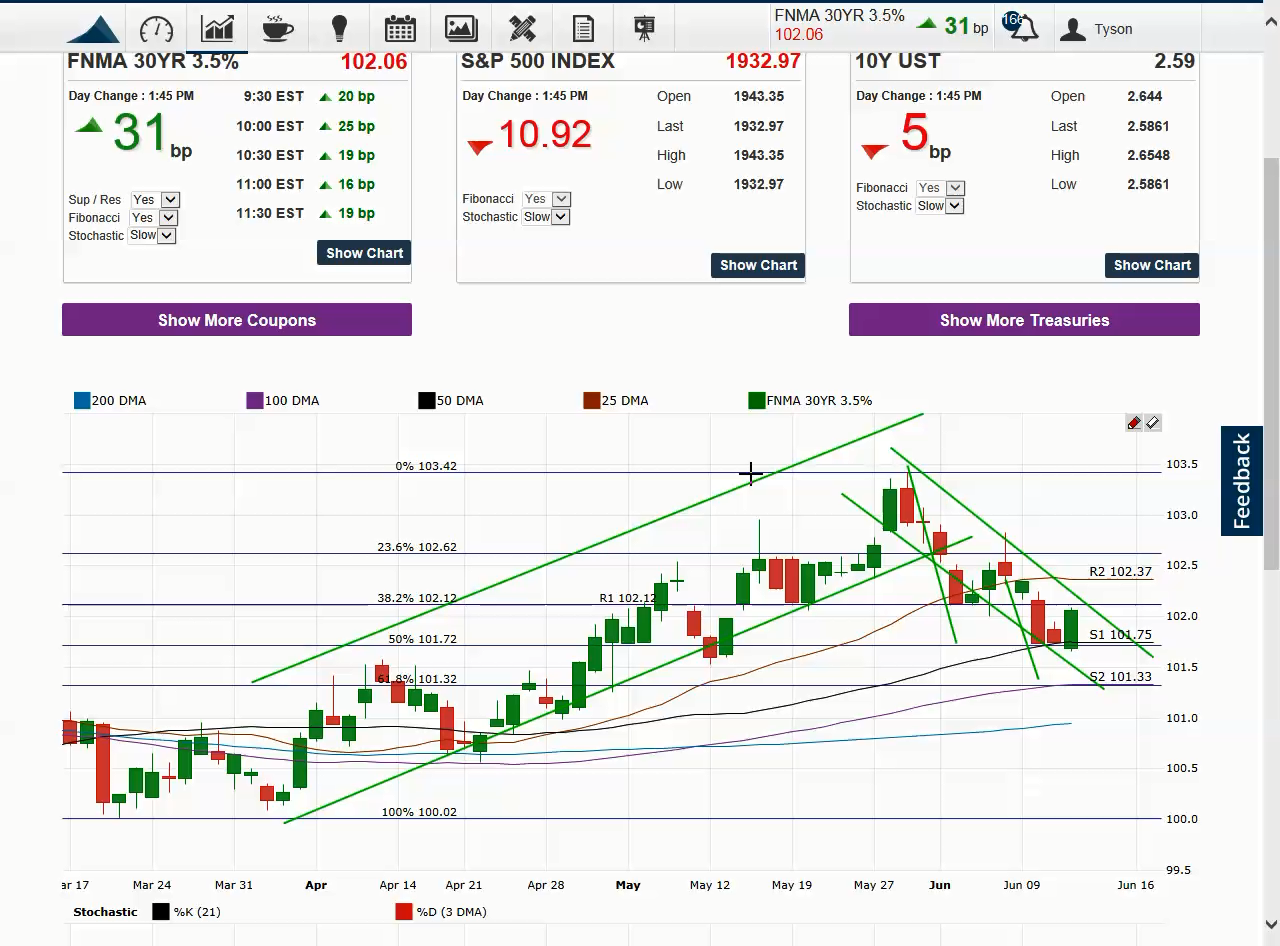Open 10Y UST Fibonacci dropdown
The height and width of the screenshot is (946, 1280).
tap(941, 188)
